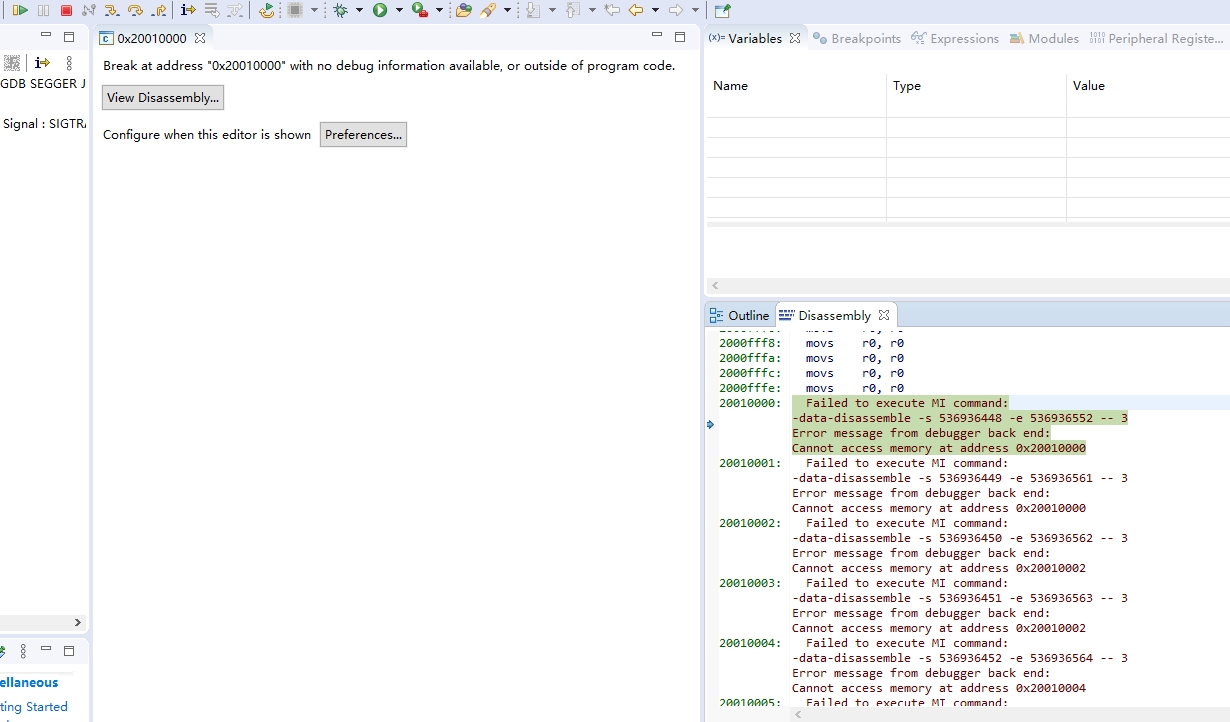1230x722 pixels.
Task: Open the Run button dropdown arrow
Action: coord(400,10)
